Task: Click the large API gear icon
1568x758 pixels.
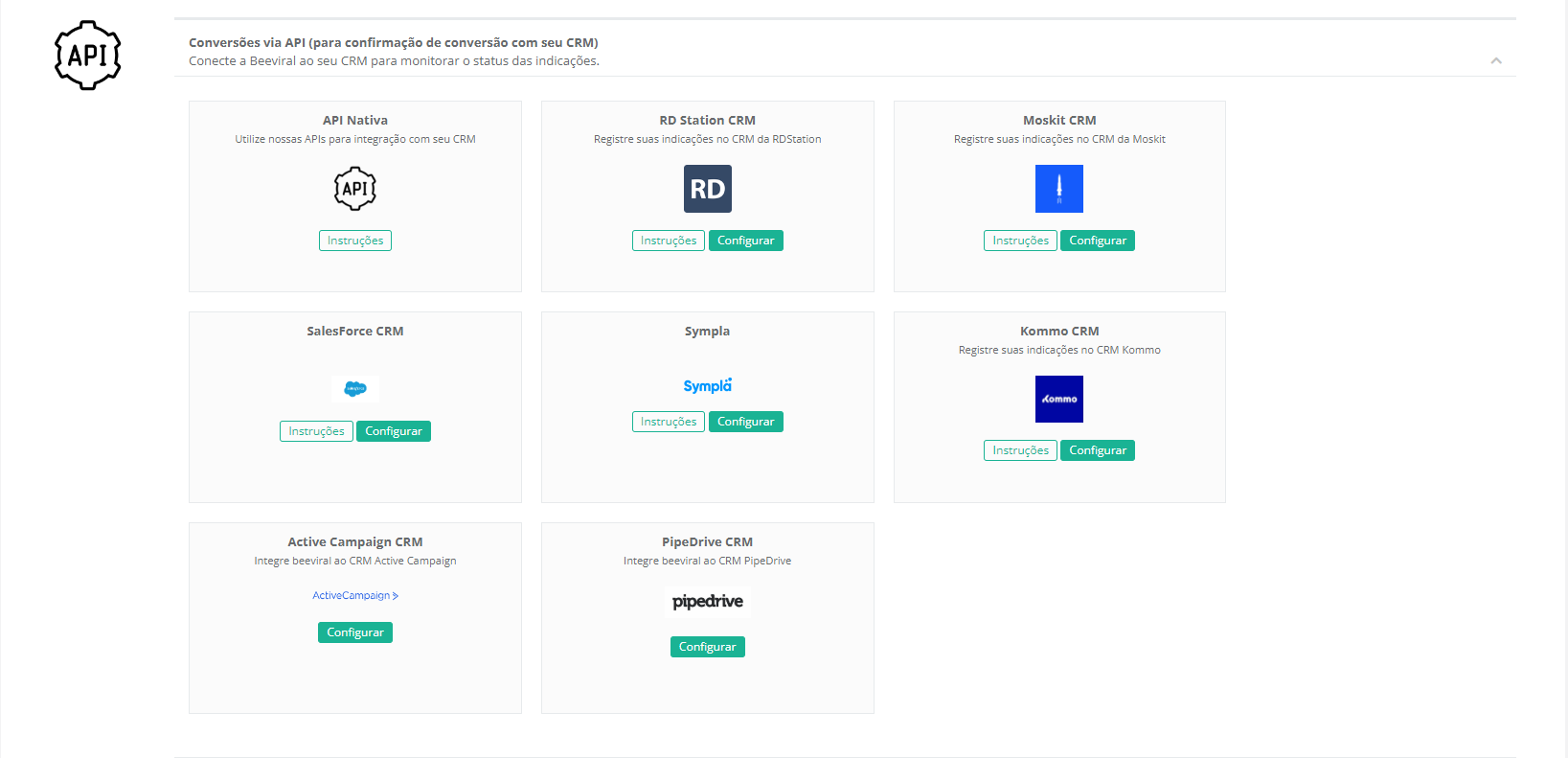Action: (88, 56)
